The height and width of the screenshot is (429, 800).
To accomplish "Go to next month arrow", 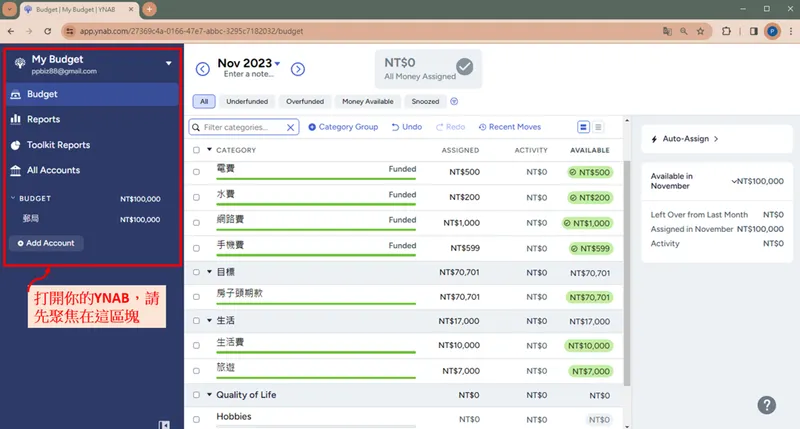I will [x=298, y=69].
